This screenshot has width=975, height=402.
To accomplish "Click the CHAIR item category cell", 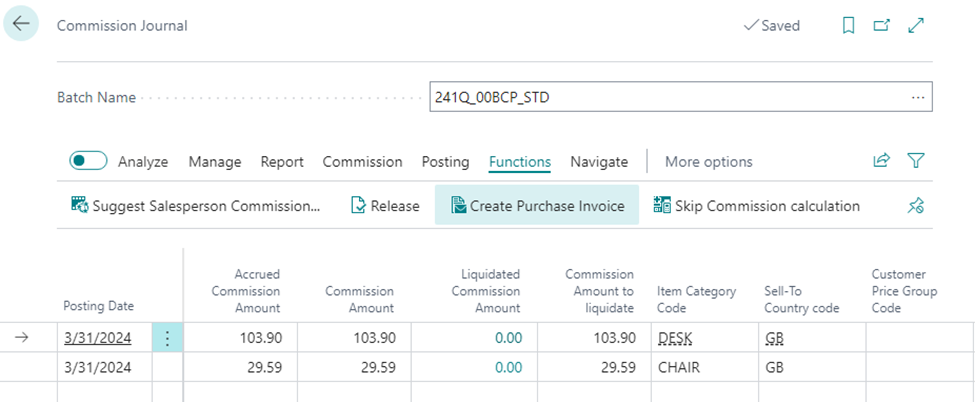I will click(704, 367).
